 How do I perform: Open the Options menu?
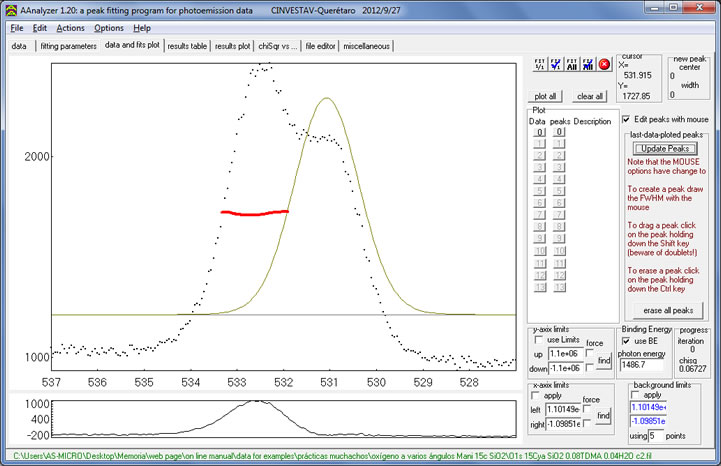coord(110,28)
